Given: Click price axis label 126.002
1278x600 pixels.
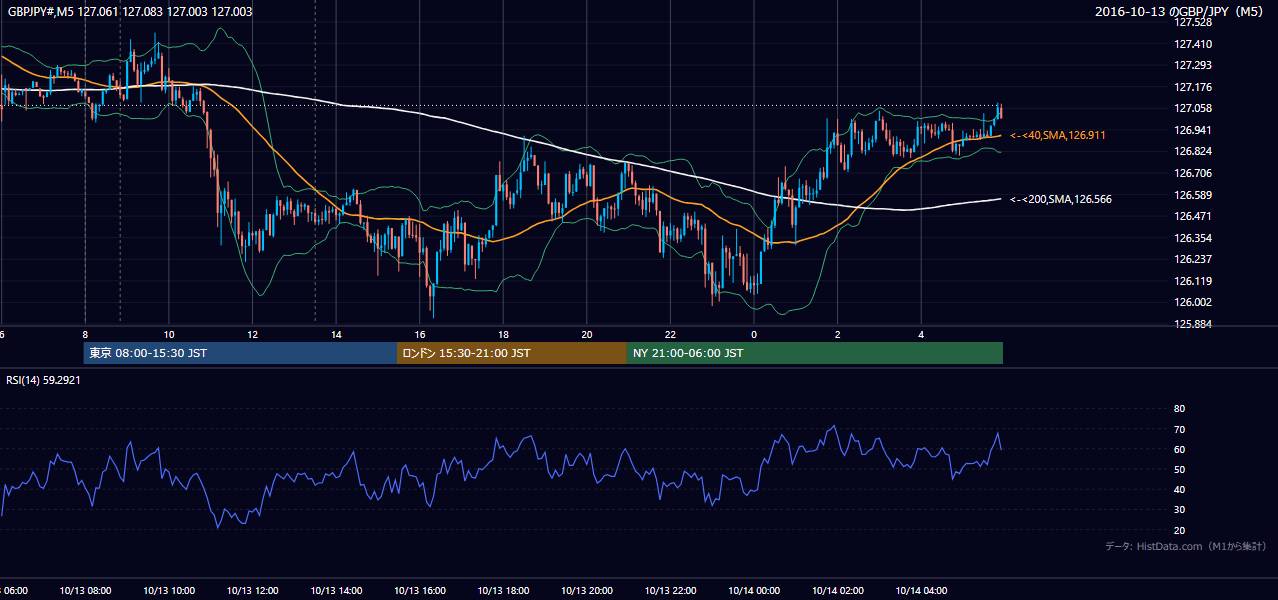Looking at the screenshot, I should (x=1193, y=302).
